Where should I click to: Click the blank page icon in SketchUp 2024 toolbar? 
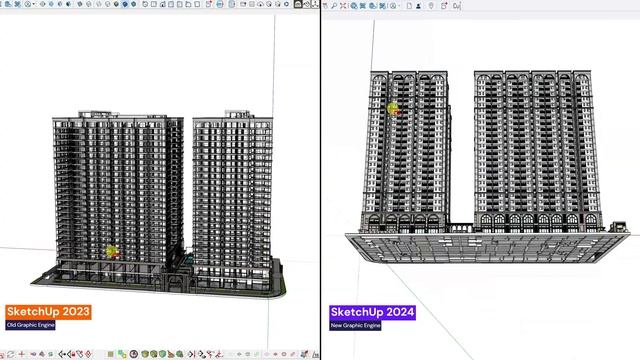click(x=409, y=6)
